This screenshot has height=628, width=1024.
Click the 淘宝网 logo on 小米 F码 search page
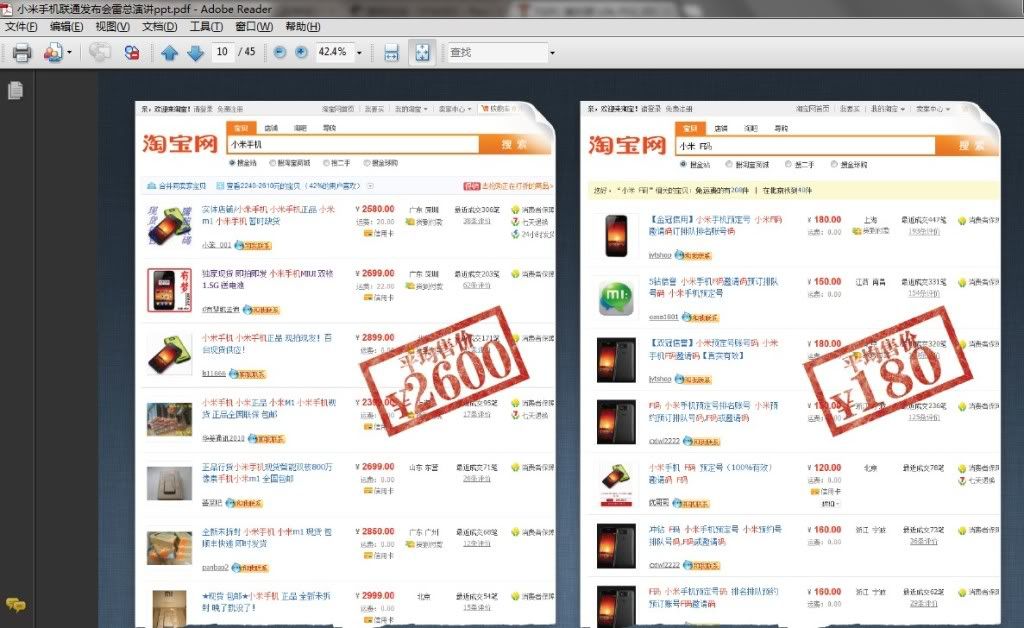tap(627, 144)
